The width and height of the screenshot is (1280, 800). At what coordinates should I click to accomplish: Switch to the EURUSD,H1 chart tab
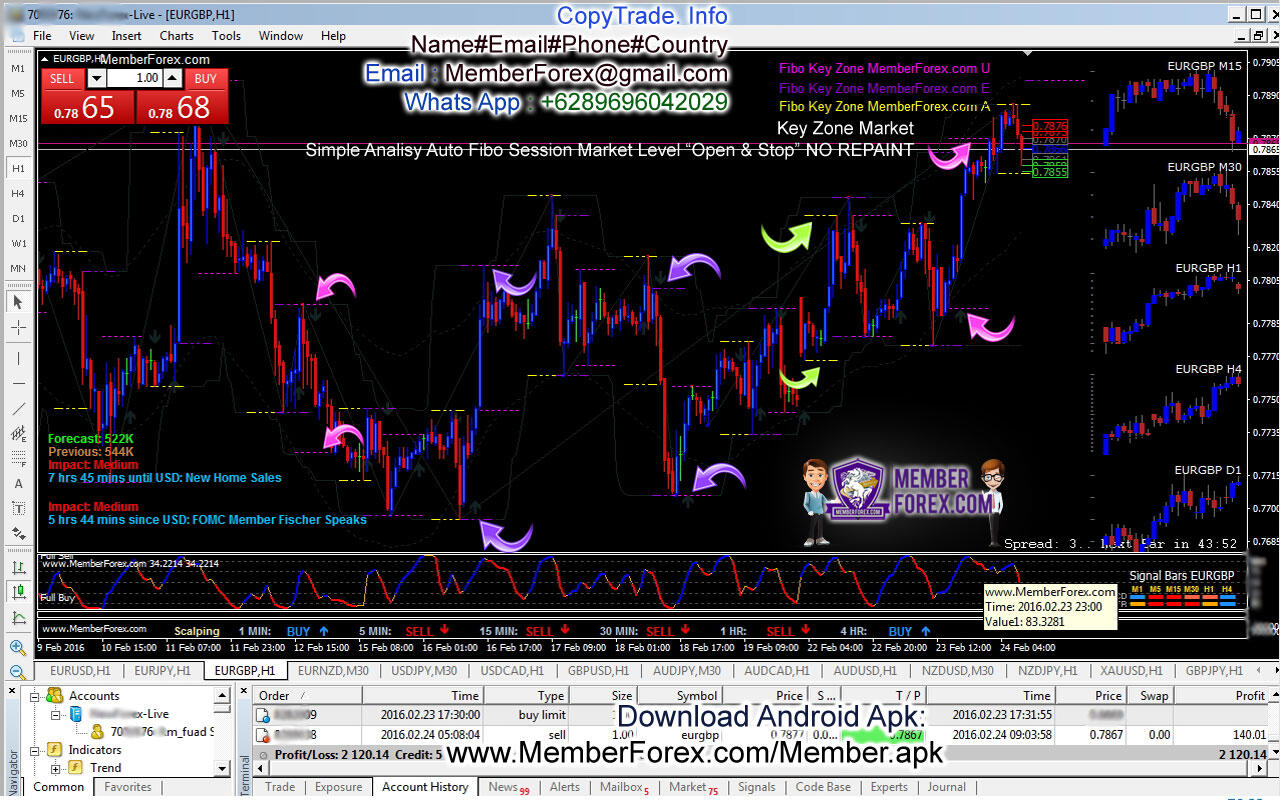coord(80,671)
